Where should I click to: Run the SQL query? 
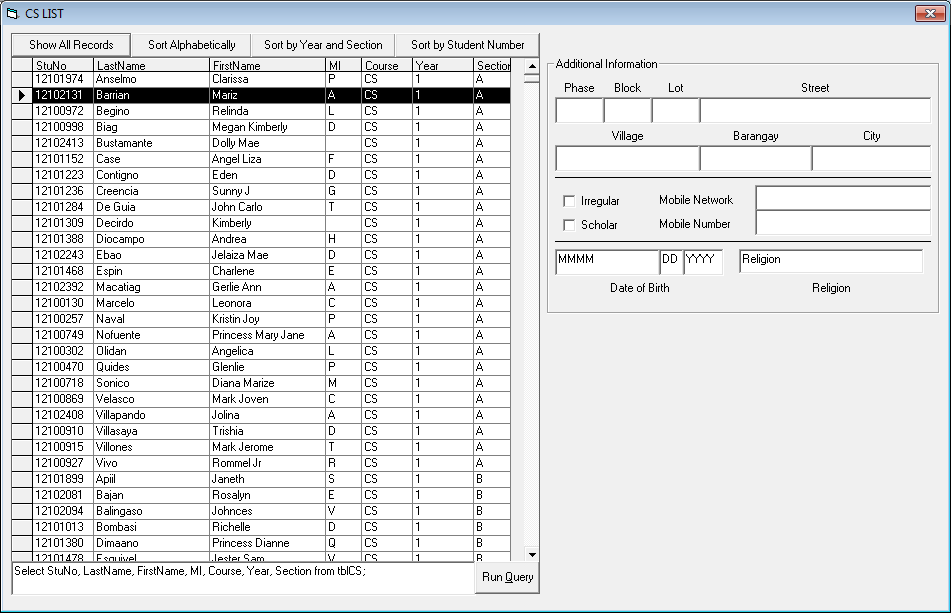tap(508, 577)
